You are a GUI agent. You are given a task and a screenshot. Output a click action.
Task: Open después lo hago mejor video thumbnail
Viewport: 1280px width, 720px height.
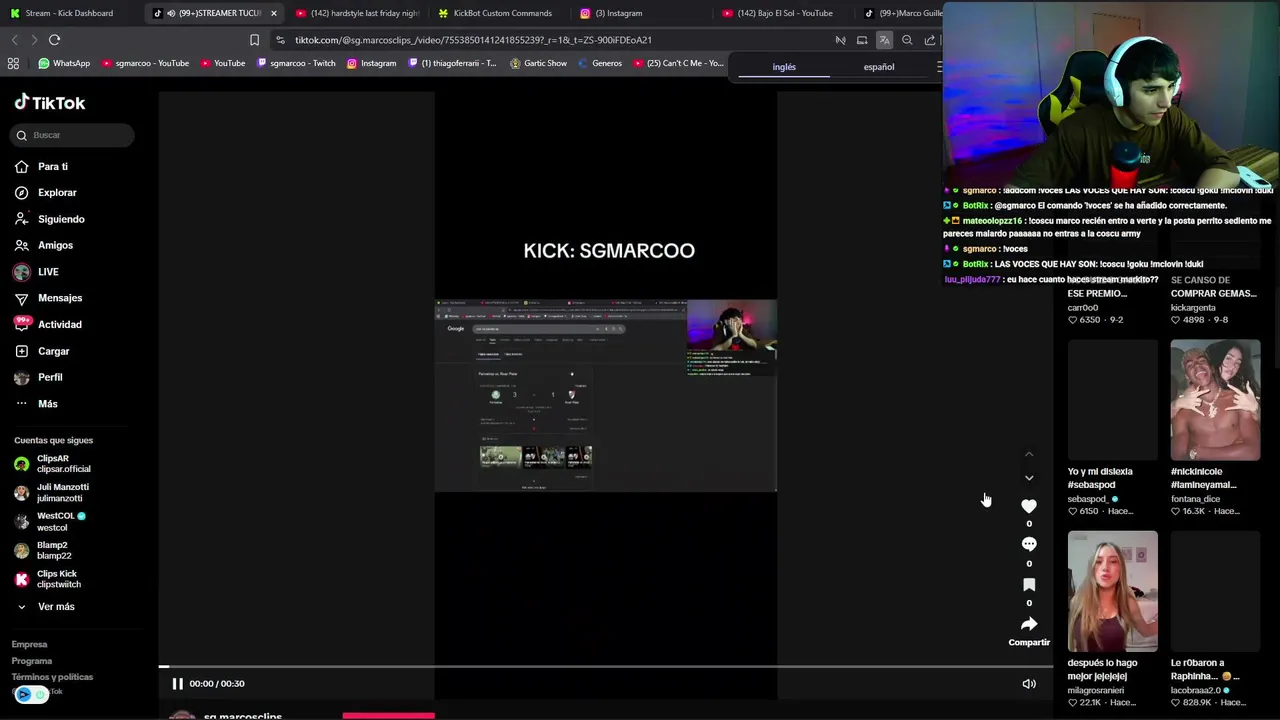click(x=1112, y=591)
